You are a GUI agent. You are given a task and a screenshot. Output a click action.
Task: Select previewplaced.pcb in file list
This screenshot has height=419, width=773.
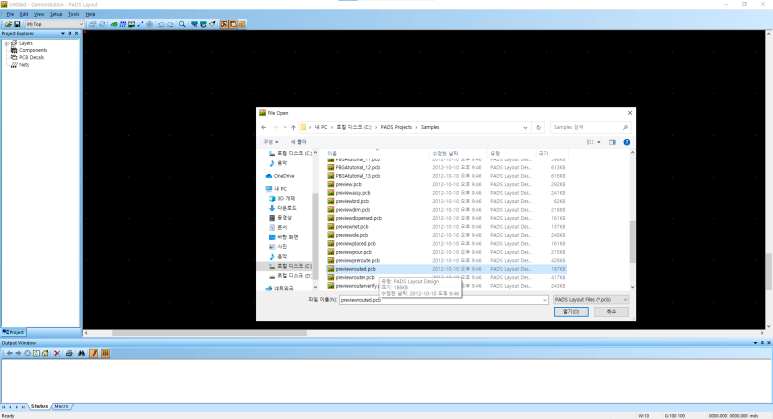tap(355, 244)
